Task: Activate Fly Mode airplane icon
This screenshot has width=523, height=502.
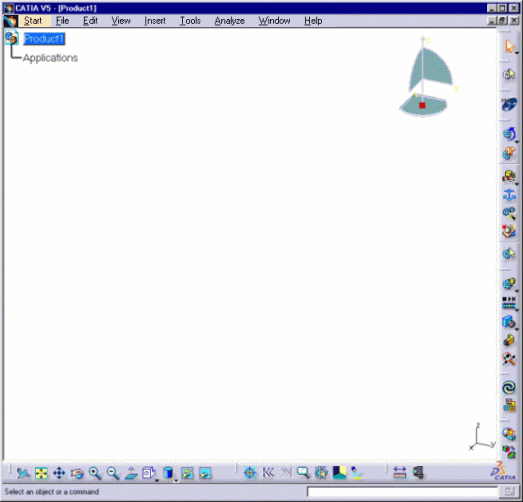Action: (23, 473)
